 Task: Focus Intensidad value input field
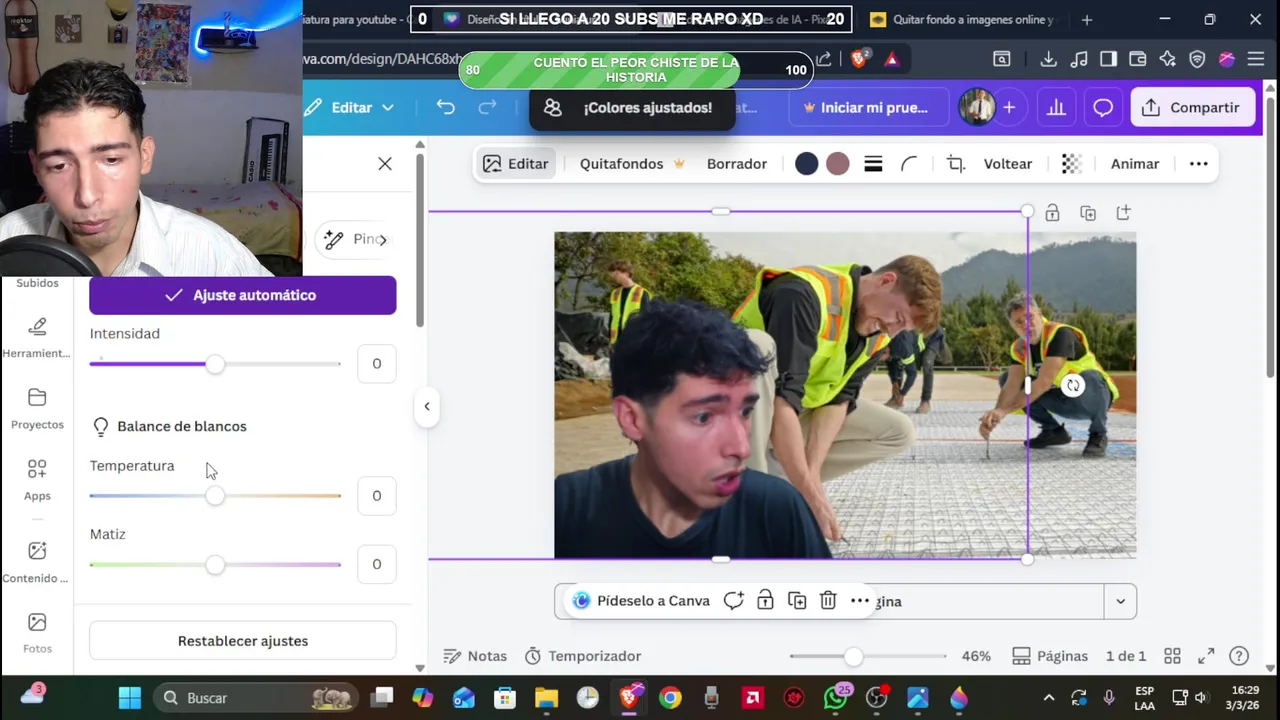(x=376, y=364)
